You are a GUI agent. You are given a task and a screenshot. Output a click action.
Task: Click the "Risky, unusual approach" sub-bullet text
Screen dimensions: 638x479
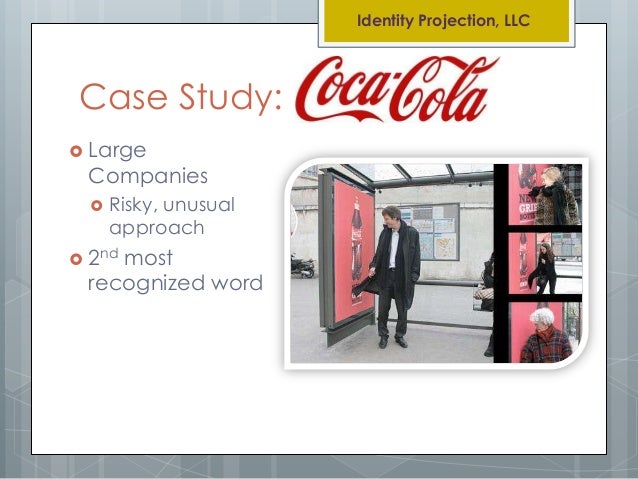tap(172, 216)
